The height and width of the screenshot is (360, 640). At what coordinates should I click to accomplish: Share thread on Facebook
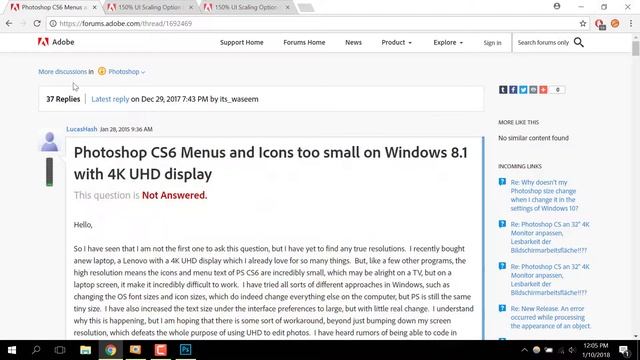[x=513, y=90]
